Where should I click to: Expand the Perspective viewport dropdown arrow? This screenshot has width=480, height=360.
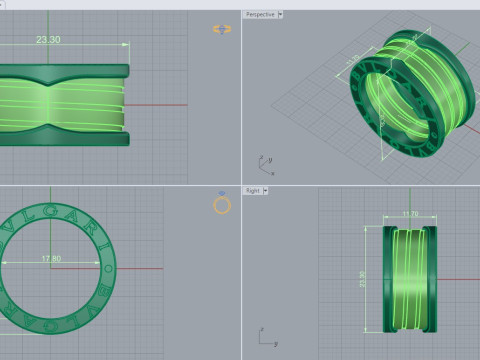pos(280,14)
